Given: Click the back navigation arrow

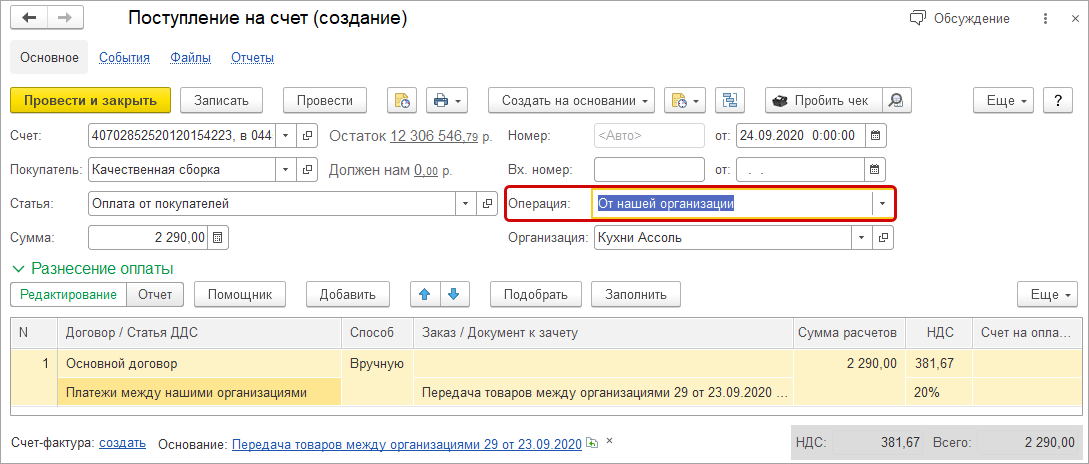Looking at the screenshot, I should [x=30, y=19].
